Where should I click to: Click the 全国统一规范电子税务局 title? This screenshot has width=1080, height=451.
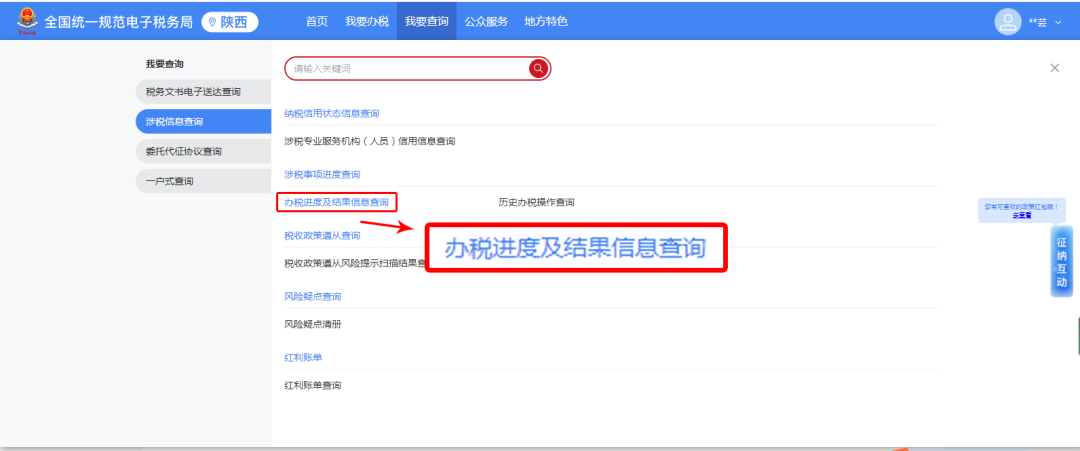118,22
